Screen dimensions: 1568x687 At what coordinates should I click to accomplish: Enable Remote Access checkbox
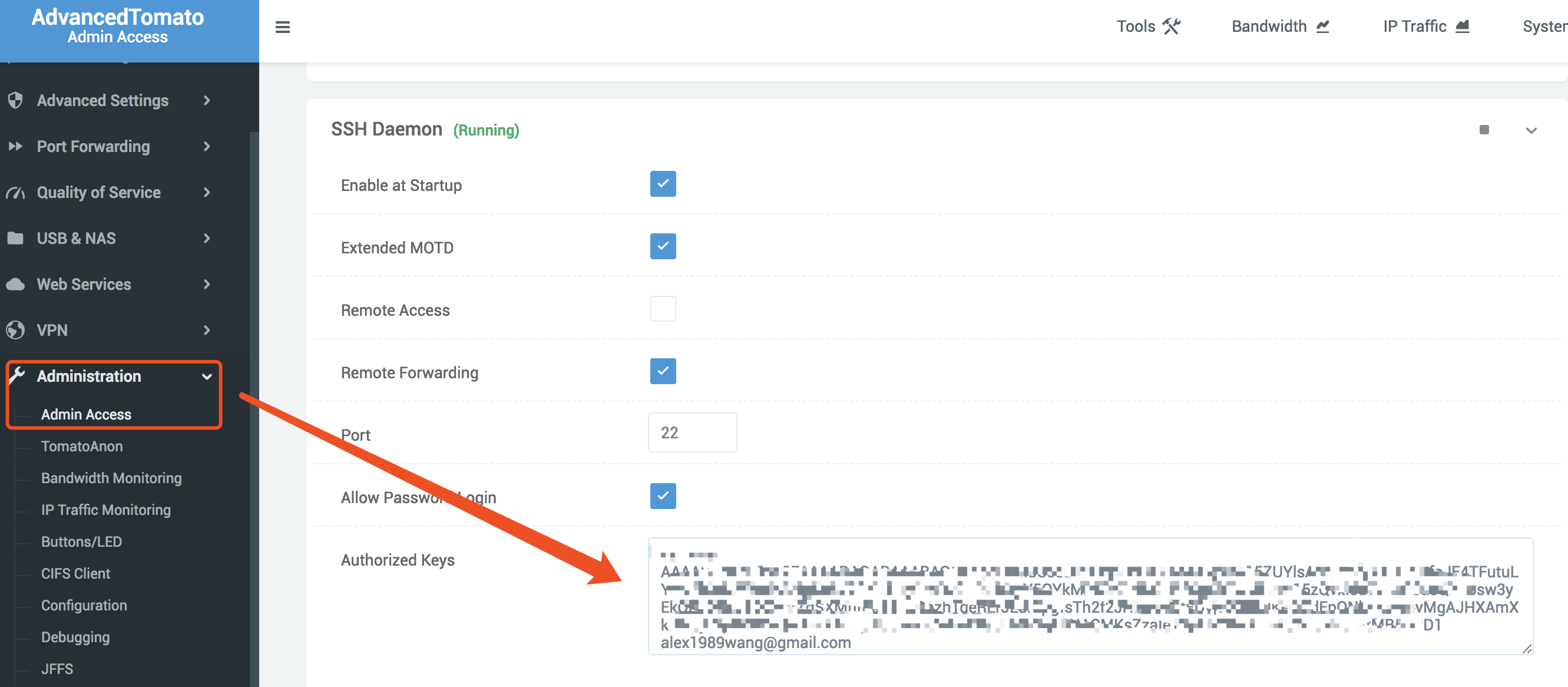pos(663,309)
